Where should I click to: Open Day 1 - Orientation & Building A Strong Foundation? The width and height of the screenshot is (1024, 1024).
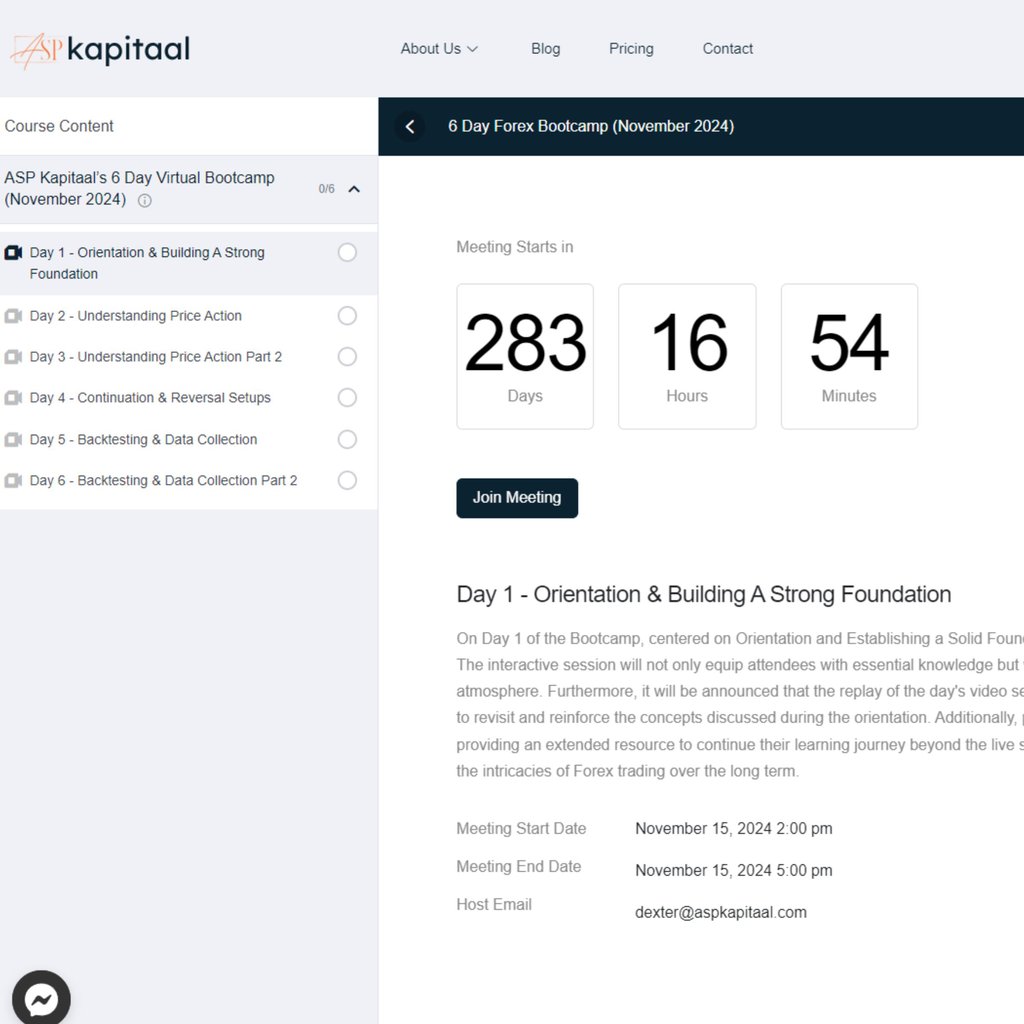click(x=189, y=263)
